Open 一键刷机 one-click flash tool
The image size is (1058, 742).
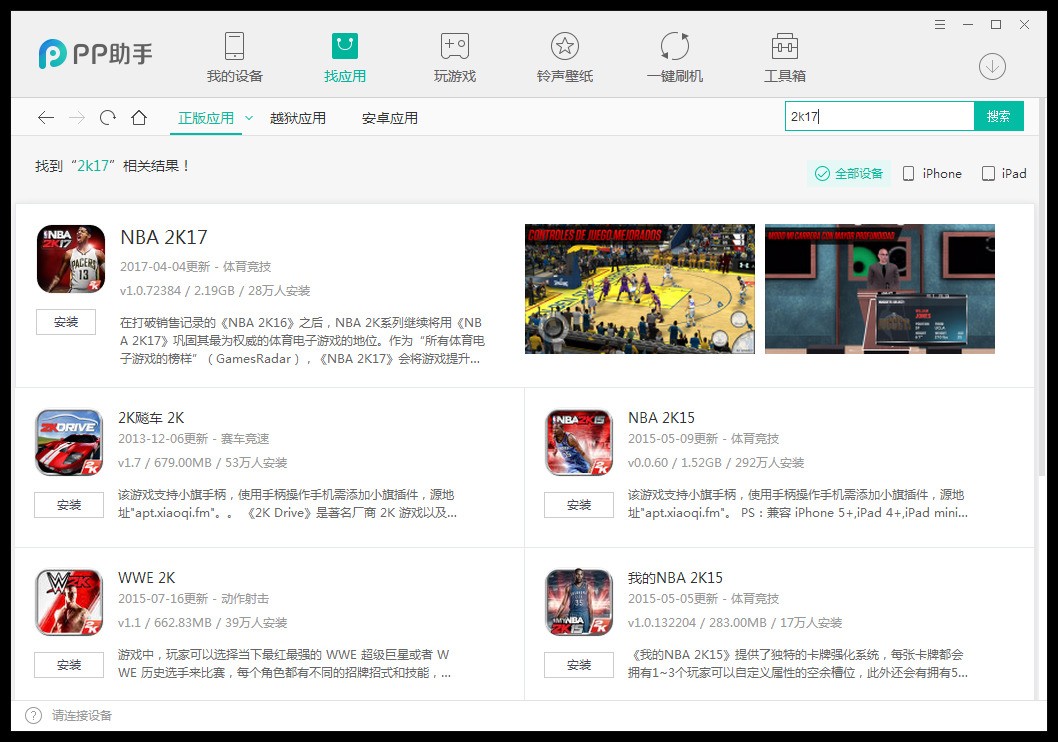tap(675, 57)
